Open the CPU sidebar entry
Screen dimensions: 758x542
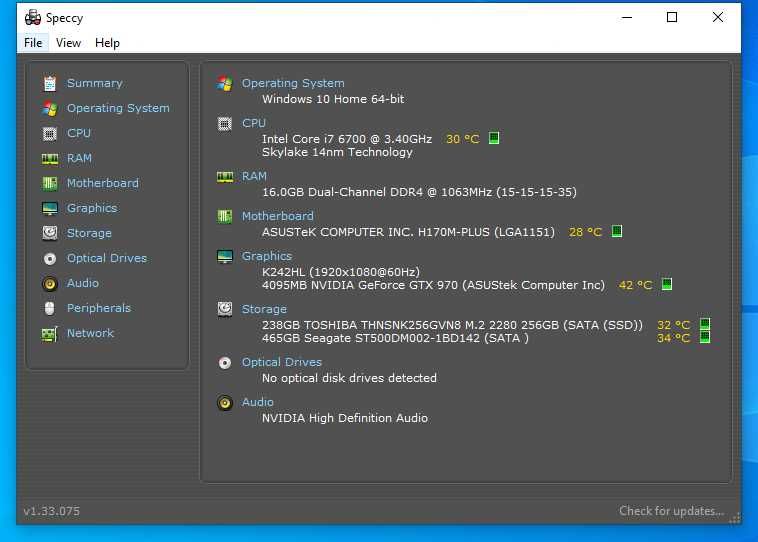coord(79,133)
